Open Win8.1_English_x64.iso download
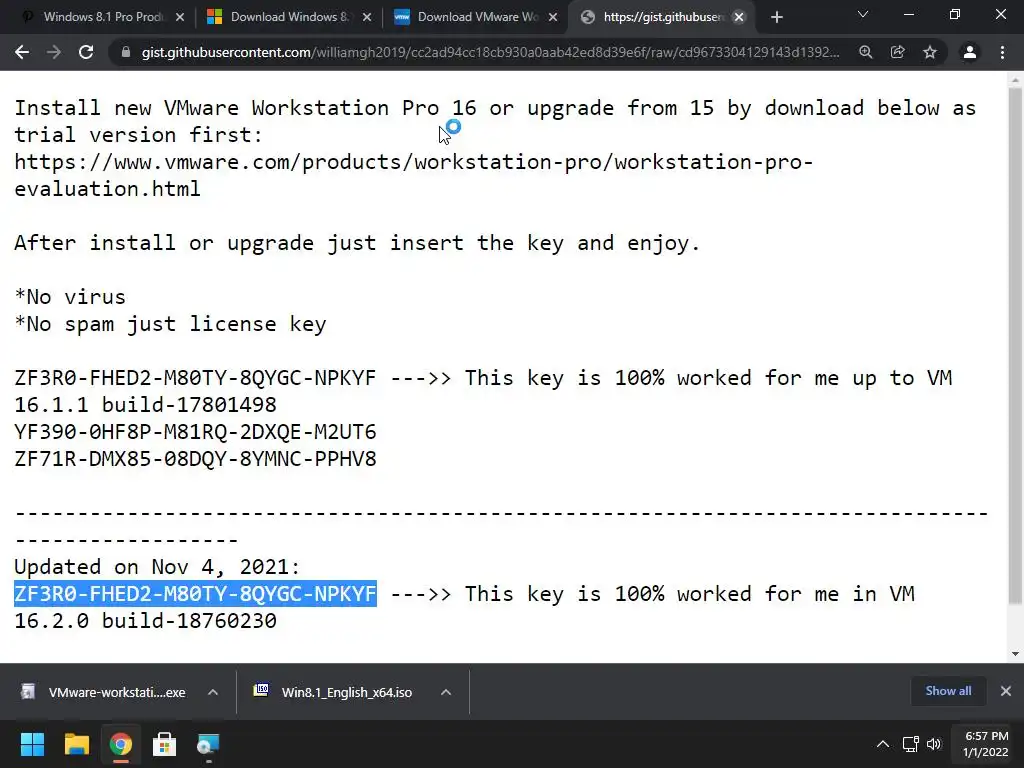Image resolution: width=1024 pixels, height=768 pixels. pos(336,692)
